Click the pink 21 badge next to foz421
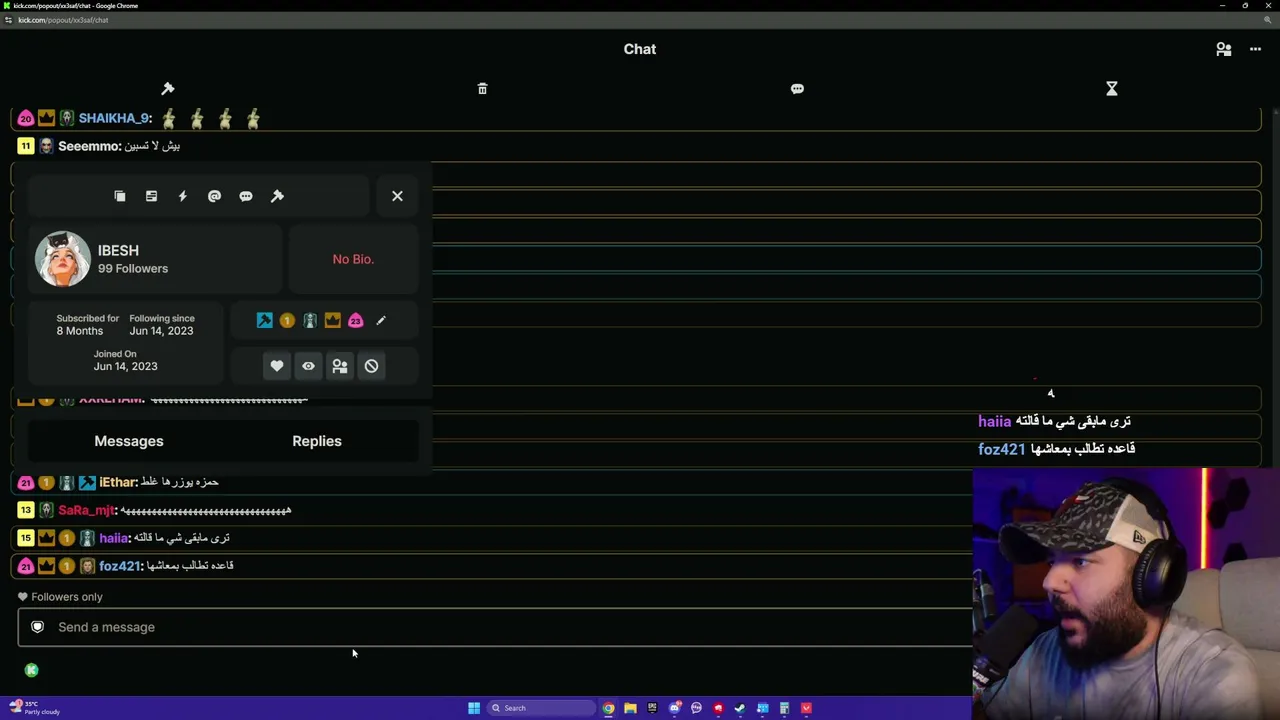Screen dimensions: 1280x720 (26, 566)
